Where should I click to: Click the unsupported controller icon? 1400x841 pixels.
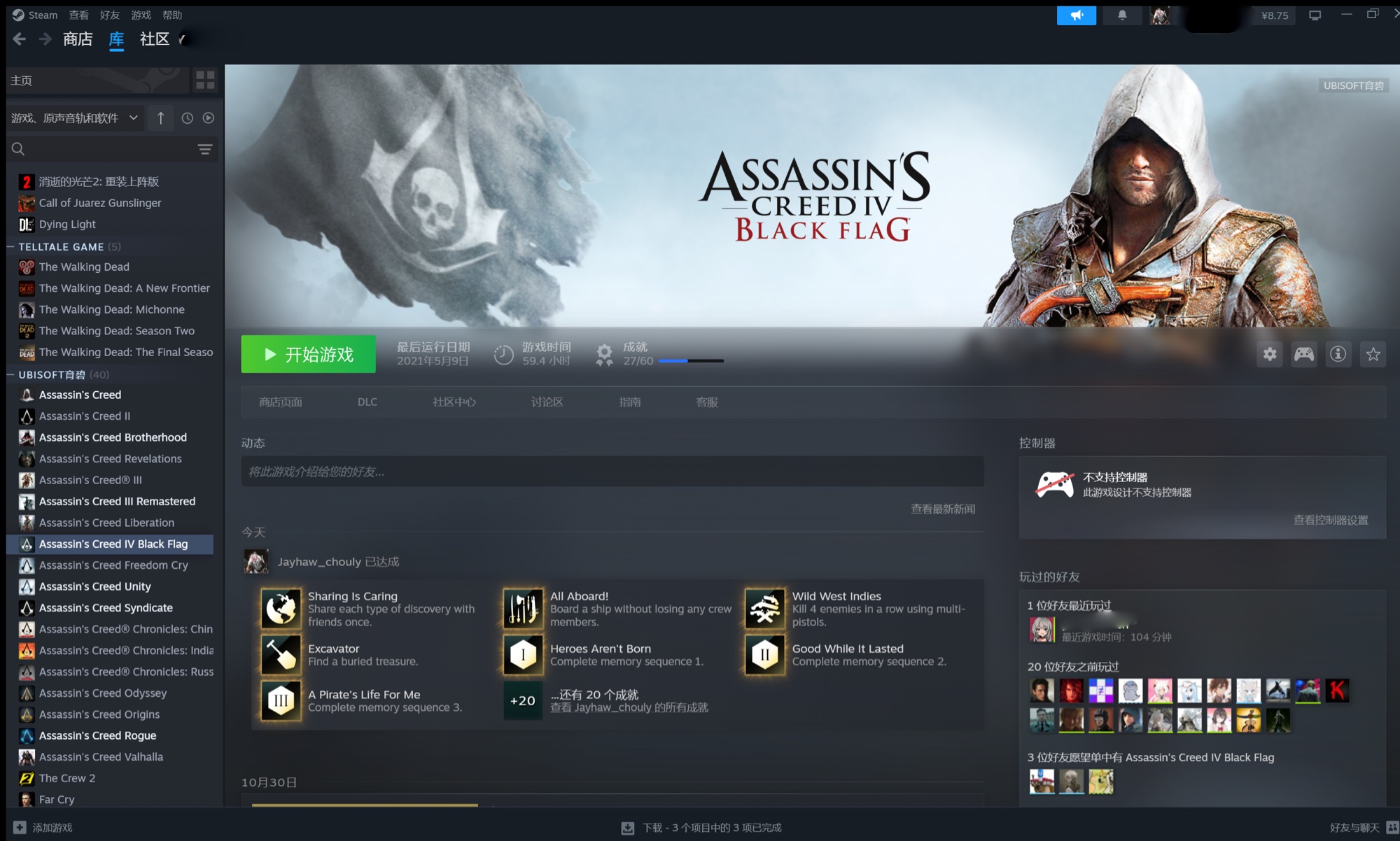[1055, 484]
